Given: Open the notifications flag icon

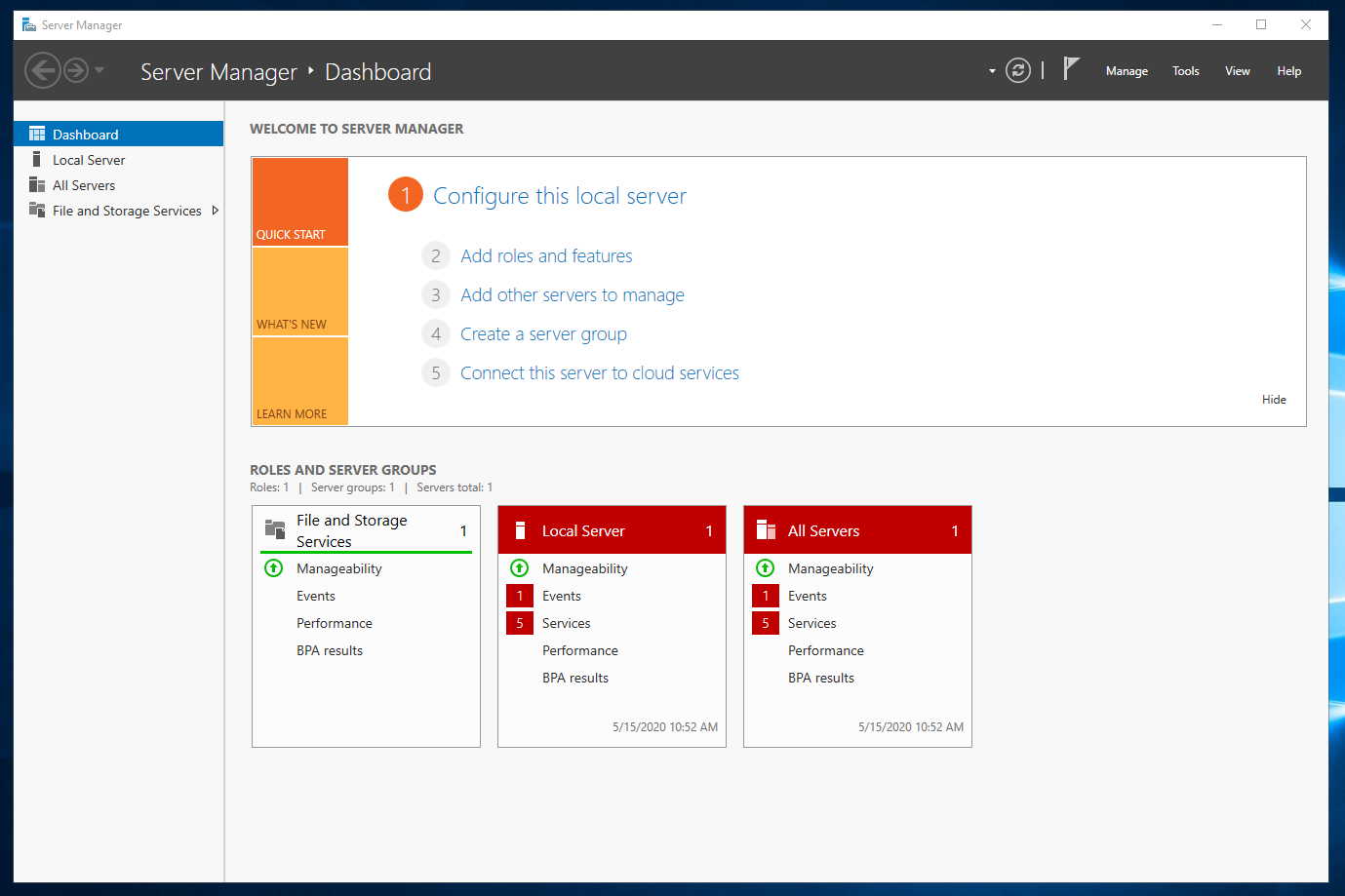Looking at the screenshot, I should click(1071, 68).
